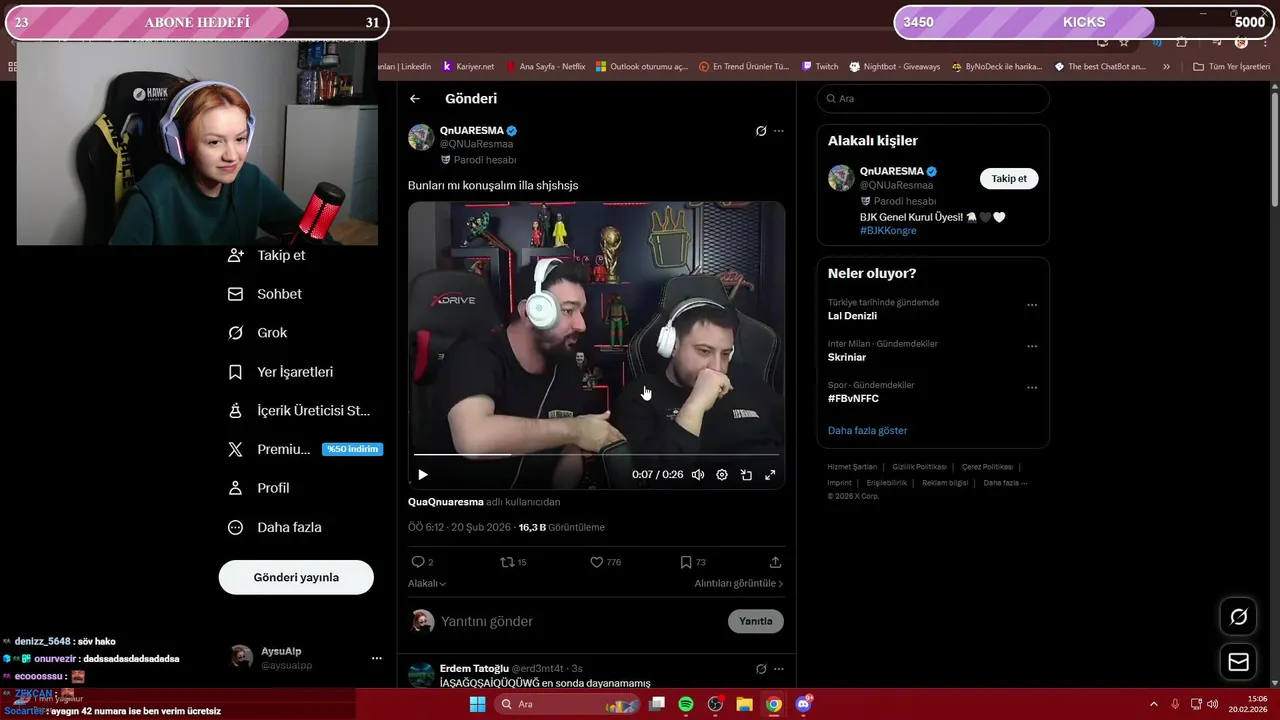The width and height of the screenshot is (1280, 720).
Task: Open Gizlilik Politikası footer link
Action: point(919,467)
